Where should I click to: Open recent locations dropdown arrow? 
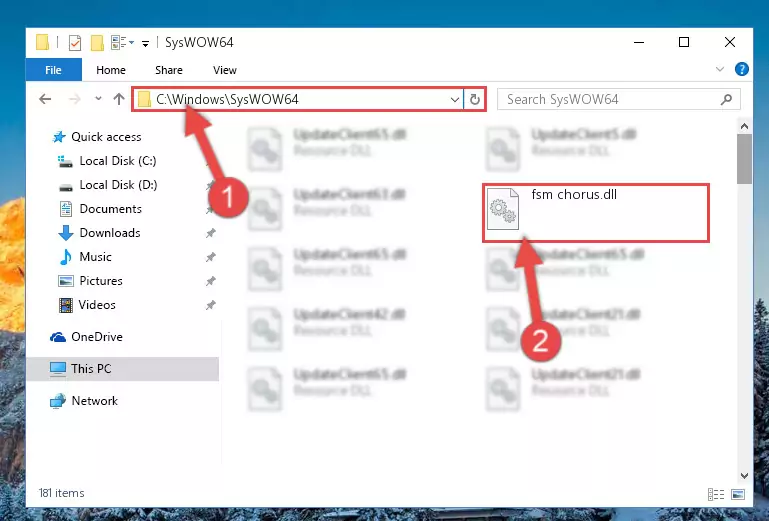point(98,99)
